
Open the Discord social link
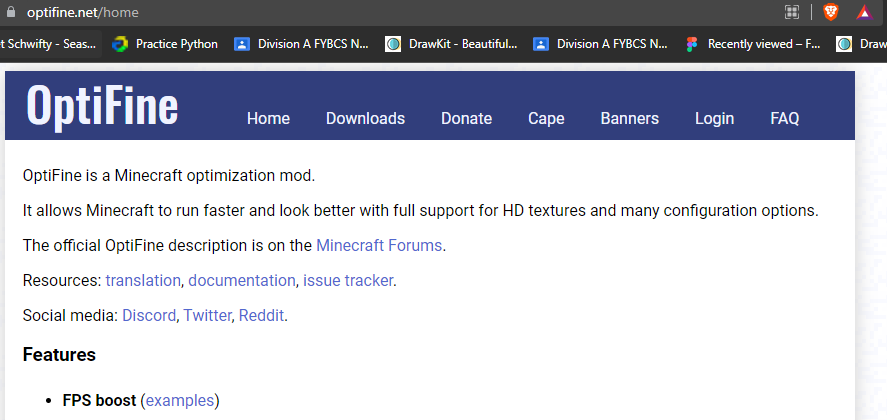(149, 316)
